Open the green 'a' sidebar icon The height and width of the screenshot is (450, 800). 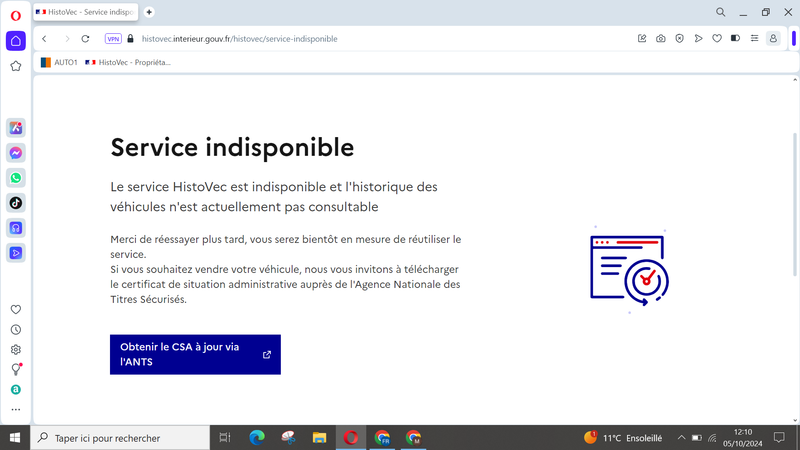pyautogui.click(x=16, y=389)
